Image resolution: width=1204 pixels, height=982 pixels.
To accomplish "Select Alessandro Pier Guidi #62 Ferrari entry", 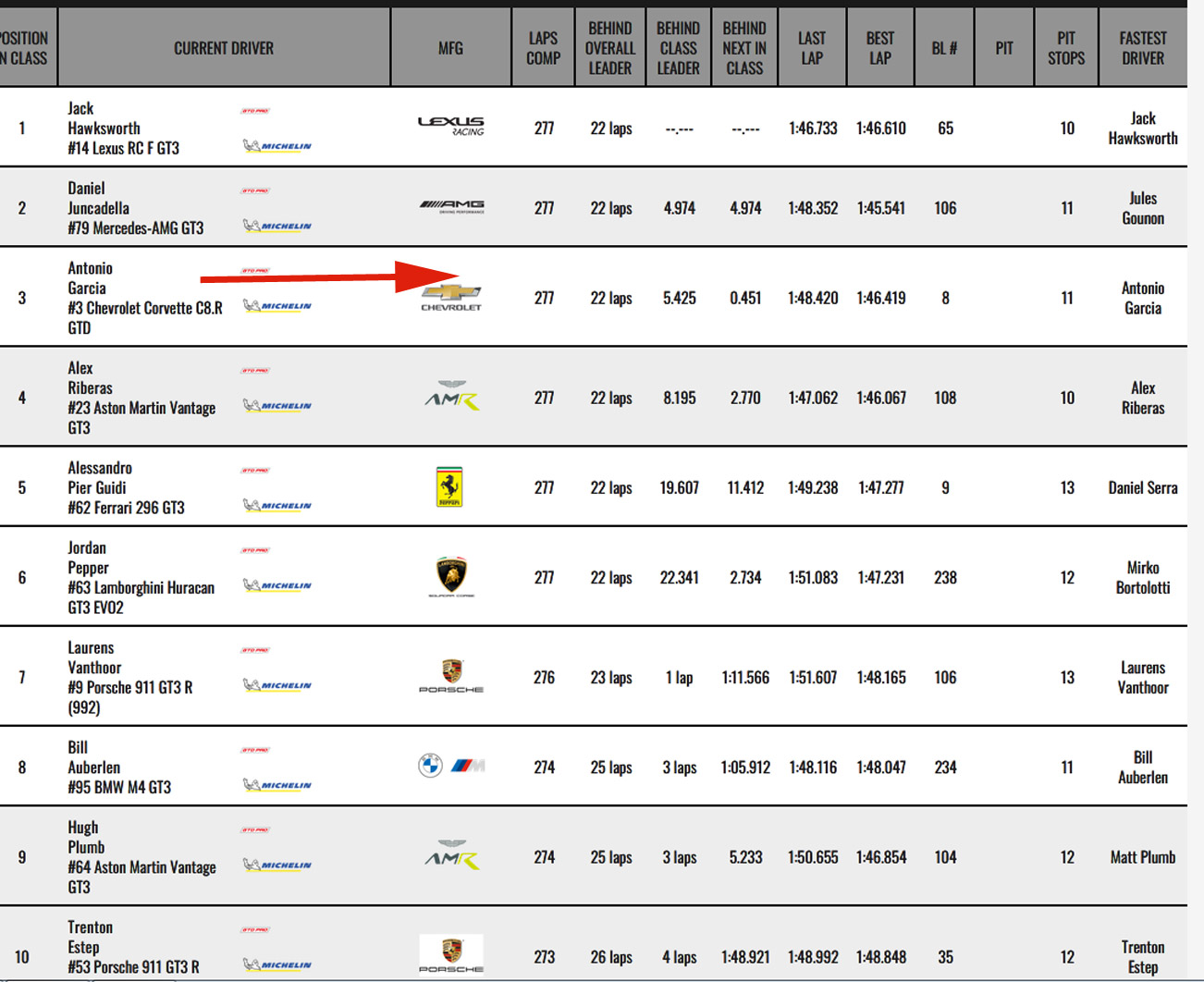I will (x=126, y=487).
